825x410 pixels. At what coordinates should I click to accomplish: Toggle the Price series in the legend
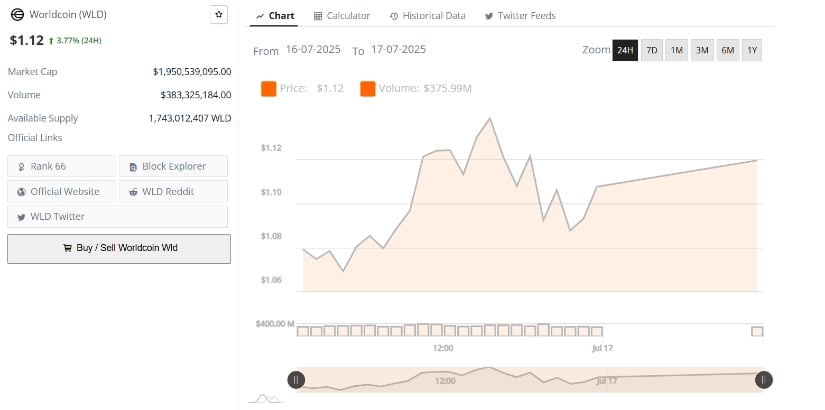coord(302,88)
